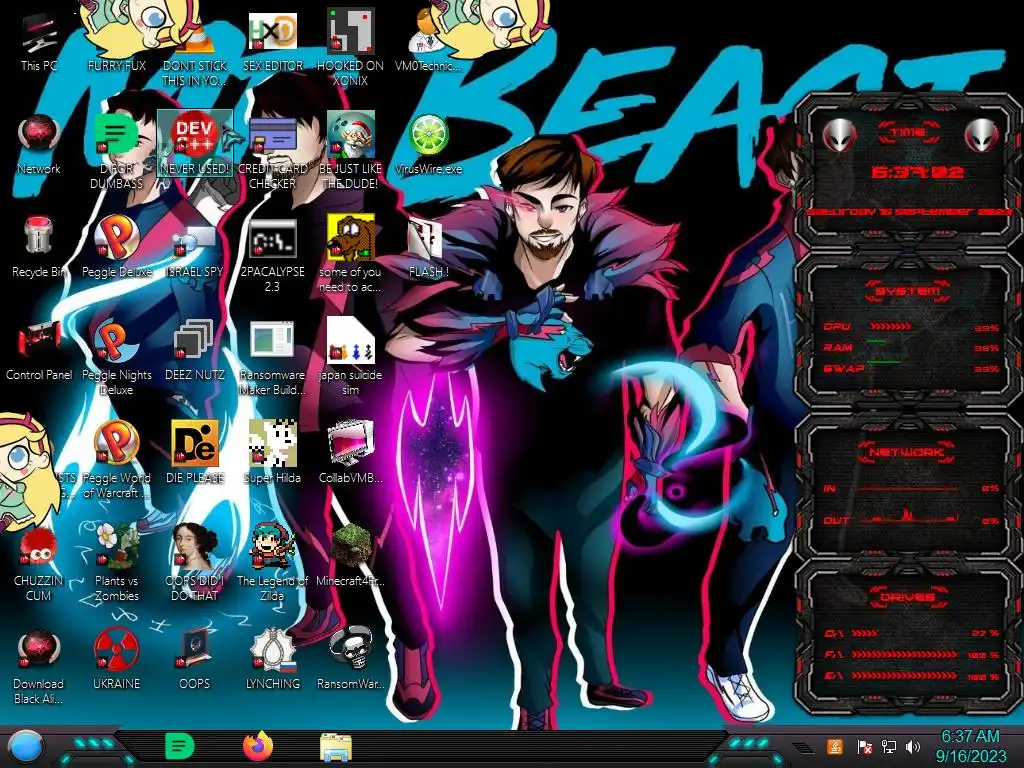Click the F:\ drive usage bar
Viewport: 1024px width, 768px height.
click(x=904, y=654)
